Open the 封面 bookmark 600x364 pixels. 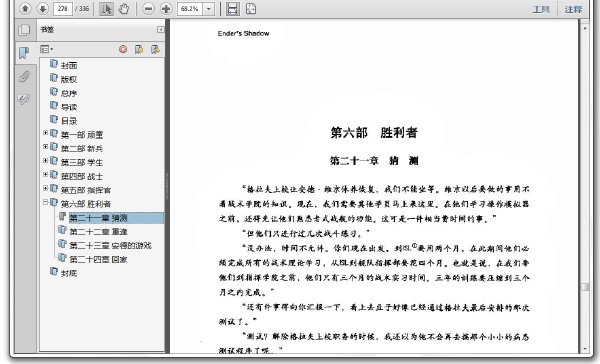69,65
